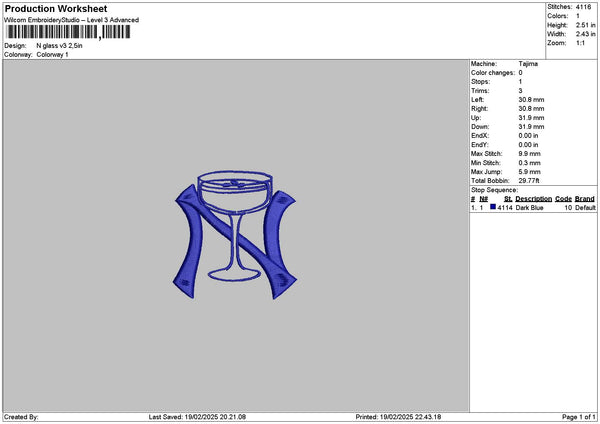Click the EndX value 0.00 in

tap(528, 136)
